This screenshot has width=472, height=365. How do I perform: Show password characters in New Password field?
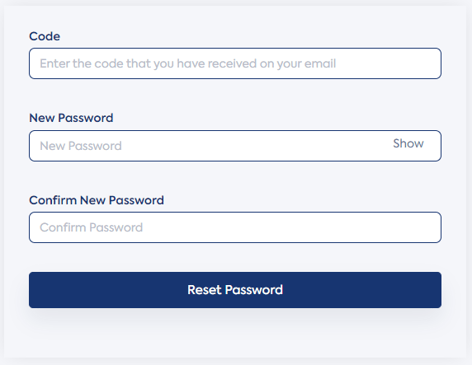408,143
